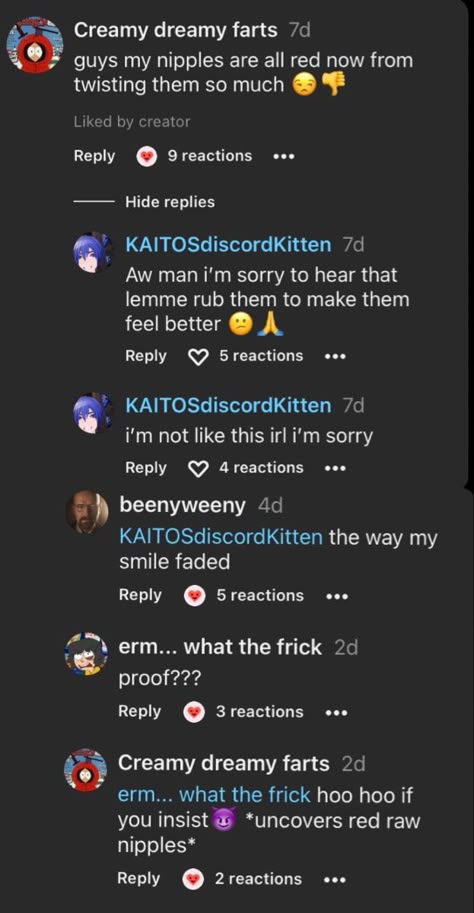Open more options on the "irl i'm sorry" reply

(x=335, y=468)
